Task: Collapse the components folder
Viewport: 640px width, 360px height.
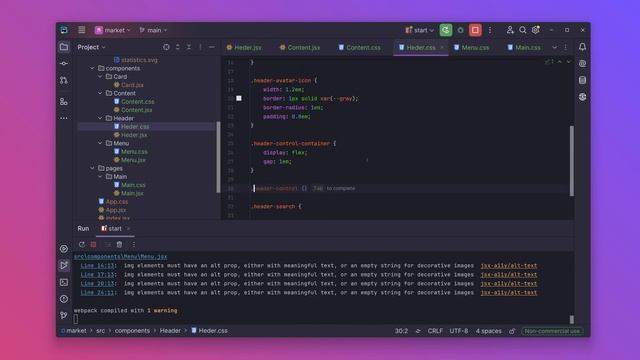Action: 92,68
